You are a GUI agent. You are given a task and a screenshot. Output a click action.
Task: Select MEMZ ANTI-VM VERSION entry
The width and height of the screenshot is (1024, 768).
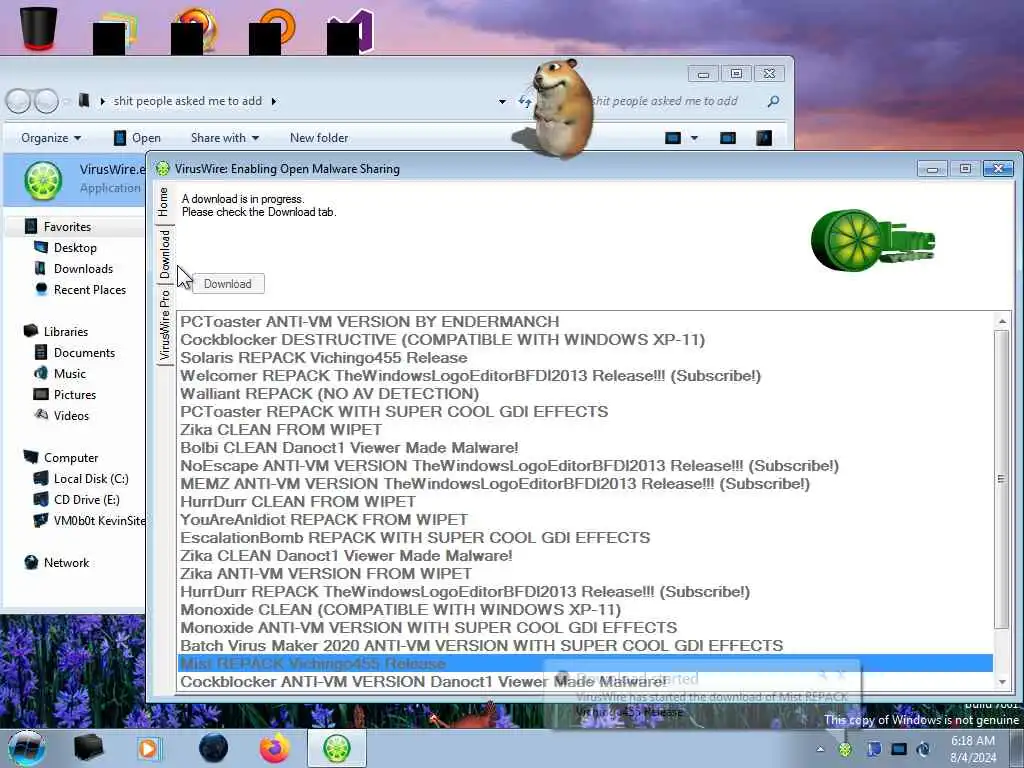click(586, 484)
